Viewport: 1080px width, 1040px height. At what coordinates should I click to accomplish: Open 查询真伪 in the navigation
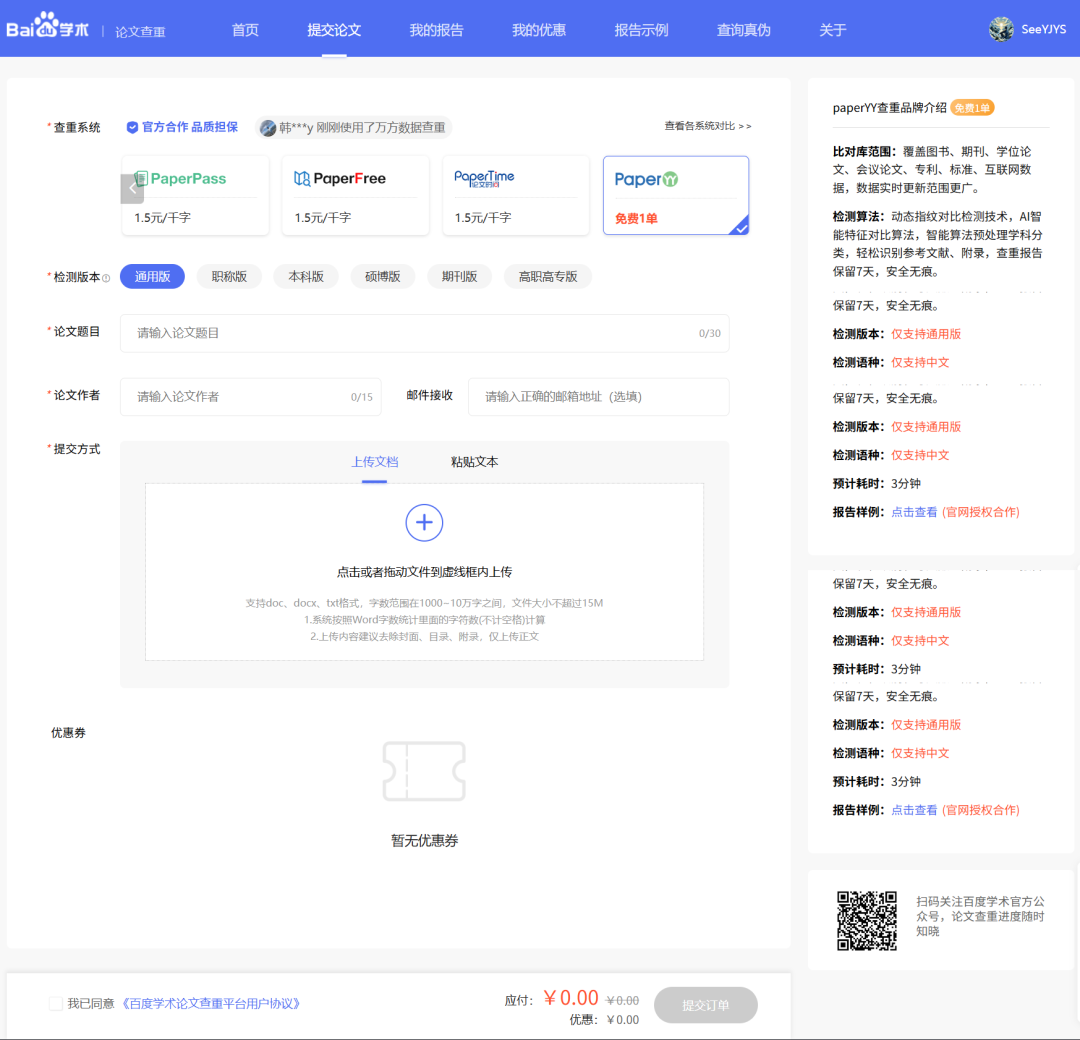click(743, 30)
